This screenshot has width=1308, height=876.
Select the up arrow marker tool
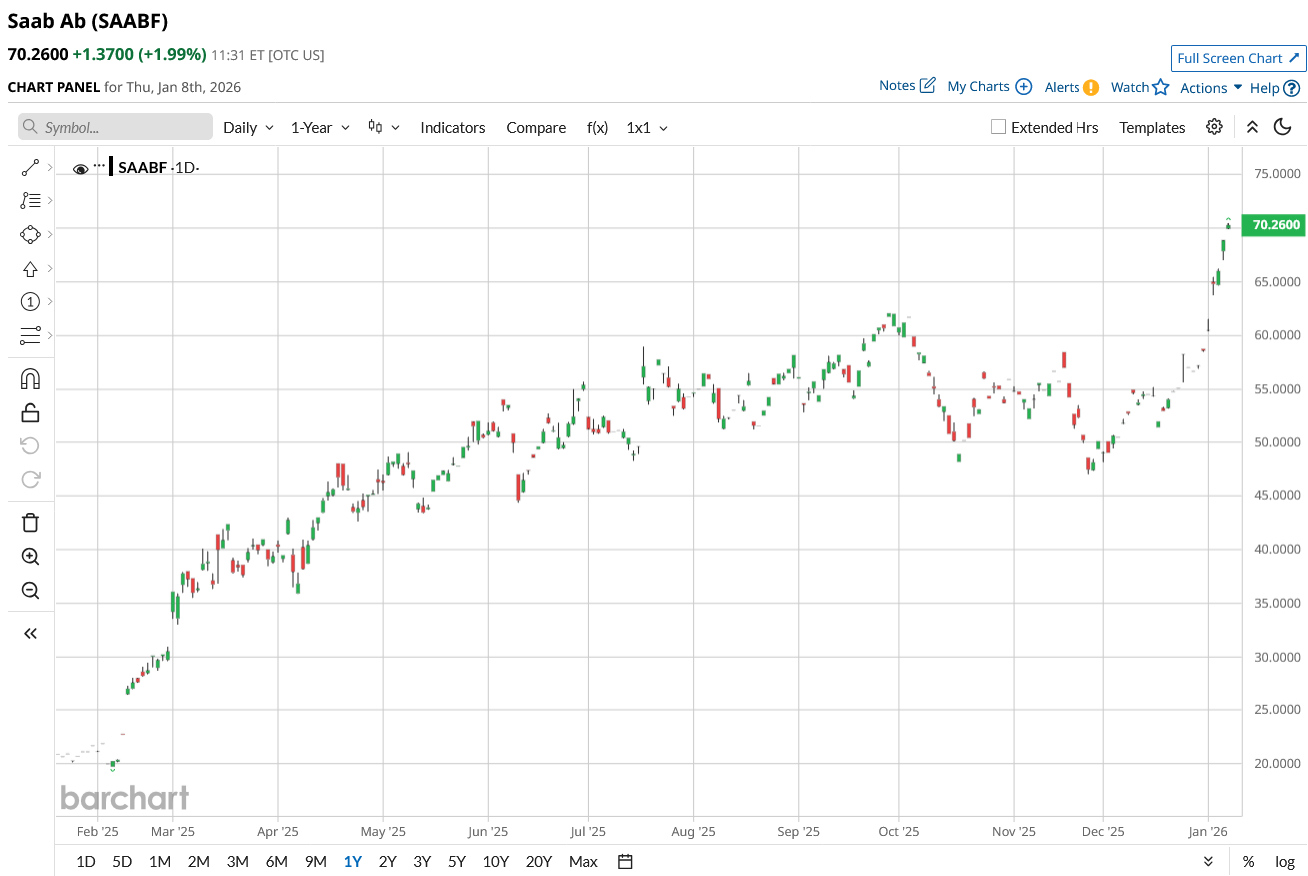pos(30,269)
